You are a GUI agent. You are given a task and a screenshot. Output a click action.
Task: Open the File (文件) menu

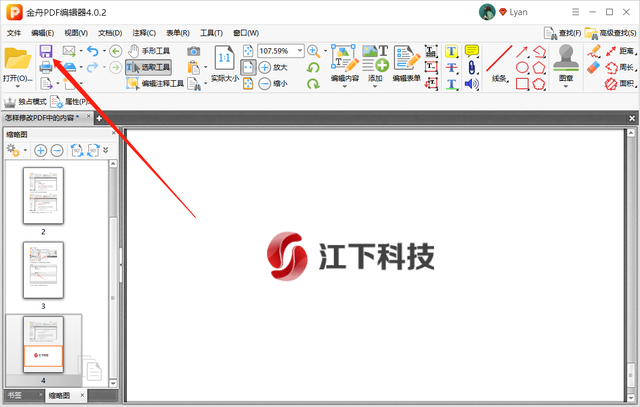pyautogui.click(x=14, y=33)
